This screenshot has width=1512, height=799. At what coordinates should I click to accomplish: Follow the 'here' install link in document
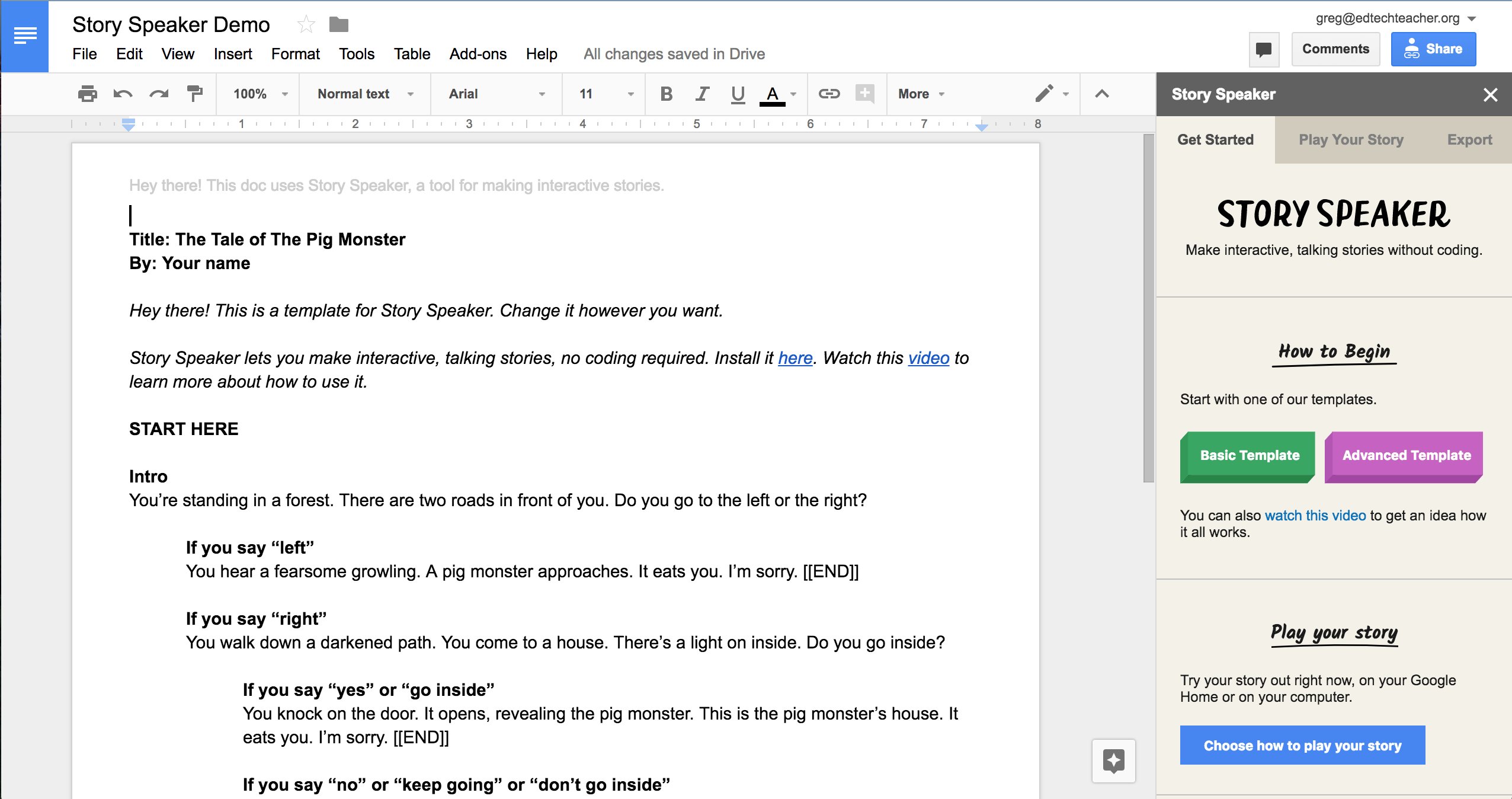(795, 358)
